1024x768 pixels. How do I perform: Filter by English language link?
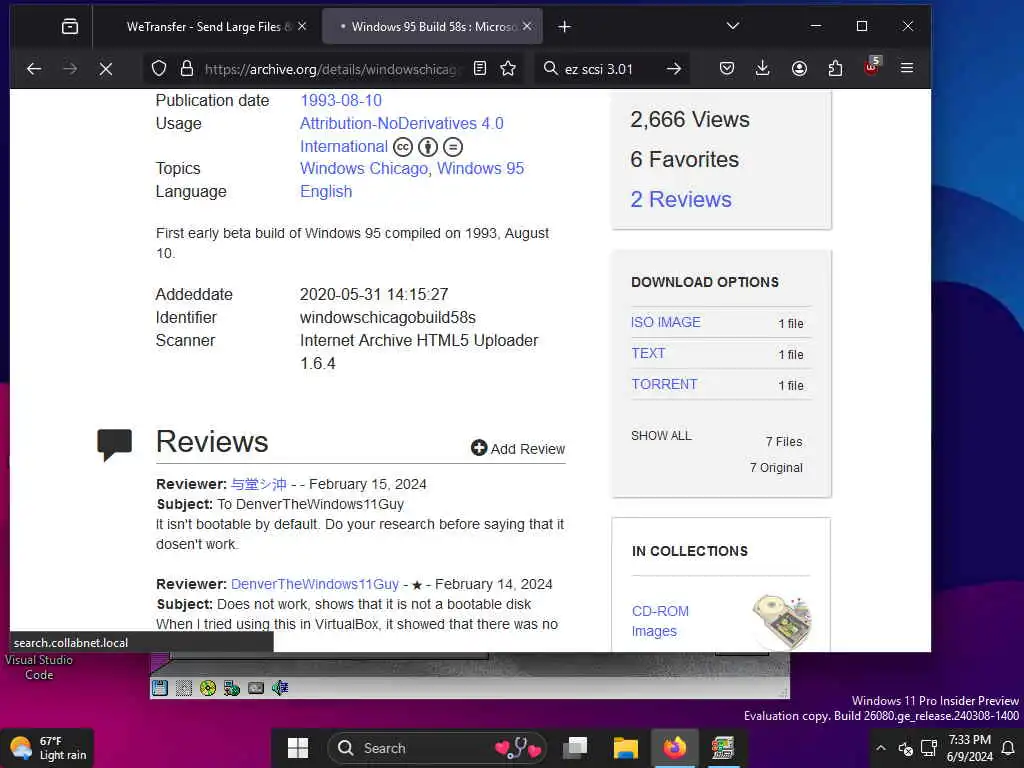326,191
